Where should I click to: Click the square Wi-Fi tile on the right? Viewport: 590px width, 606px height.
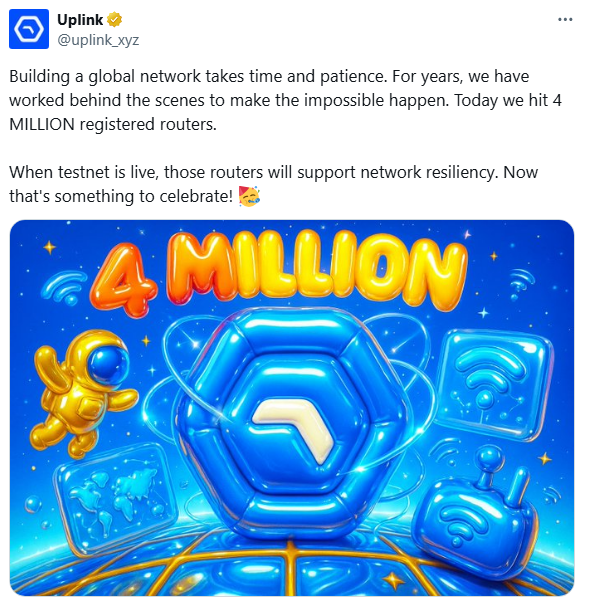point(496,384)
